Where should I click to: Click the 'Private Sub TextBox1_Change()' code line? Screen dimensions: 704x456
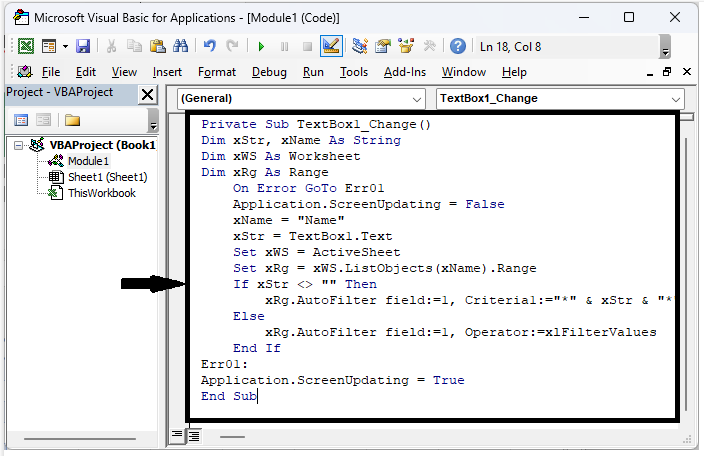(x=316, y=124)
